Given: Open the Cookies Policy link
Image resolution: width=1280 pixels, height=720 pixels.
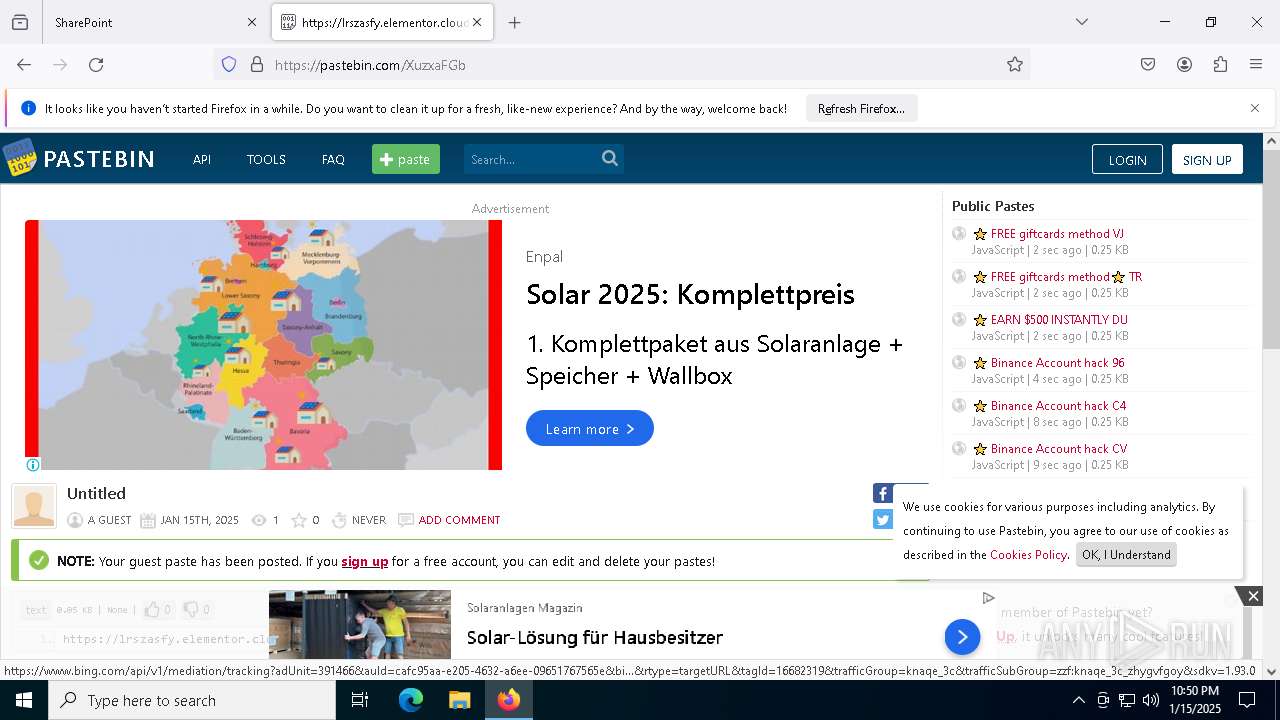Looking at the screenshot, I should [x=1029, y=554].
